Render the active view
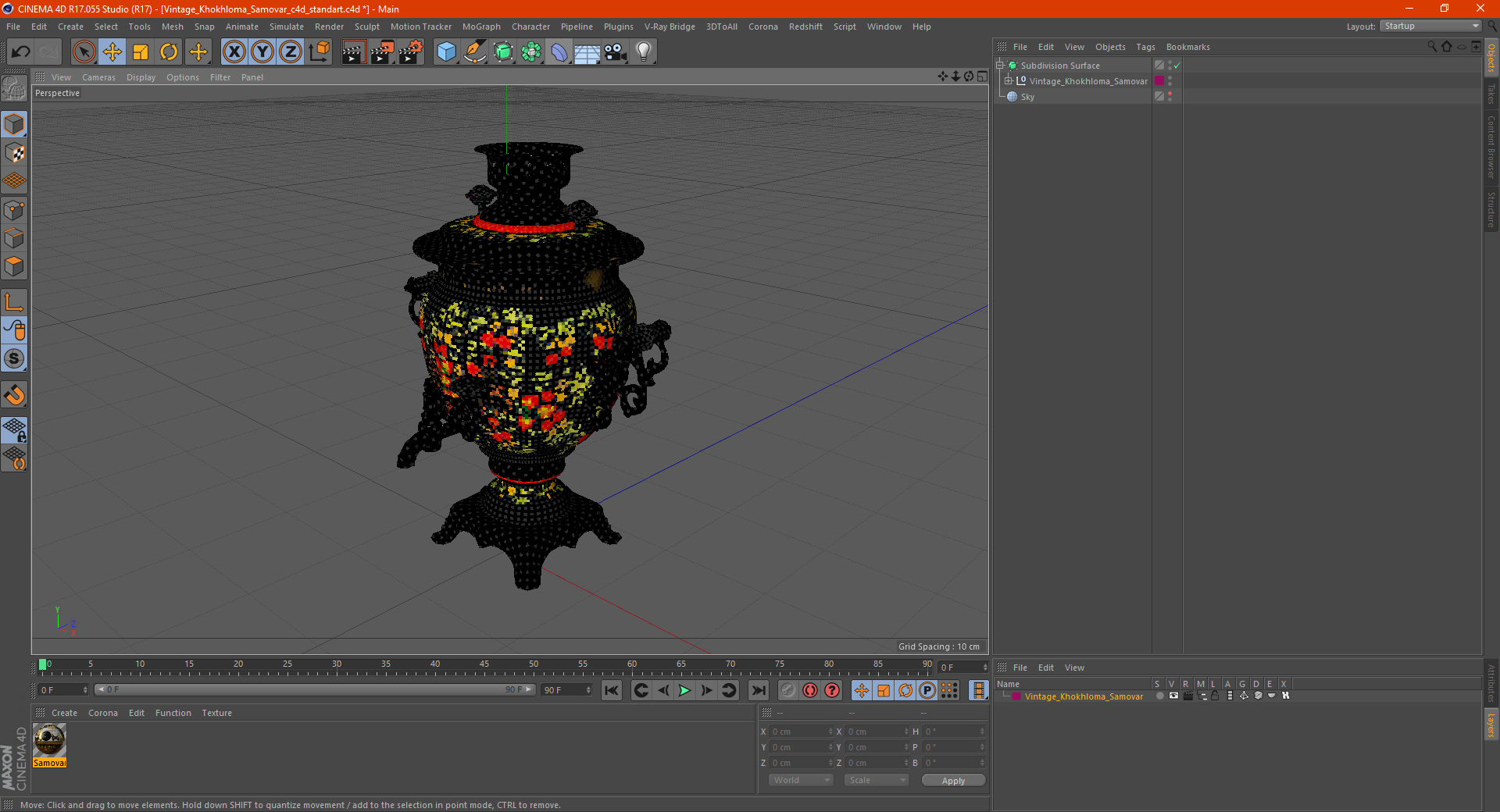The height and width of the screenshot is (812, 1500). 353,52
